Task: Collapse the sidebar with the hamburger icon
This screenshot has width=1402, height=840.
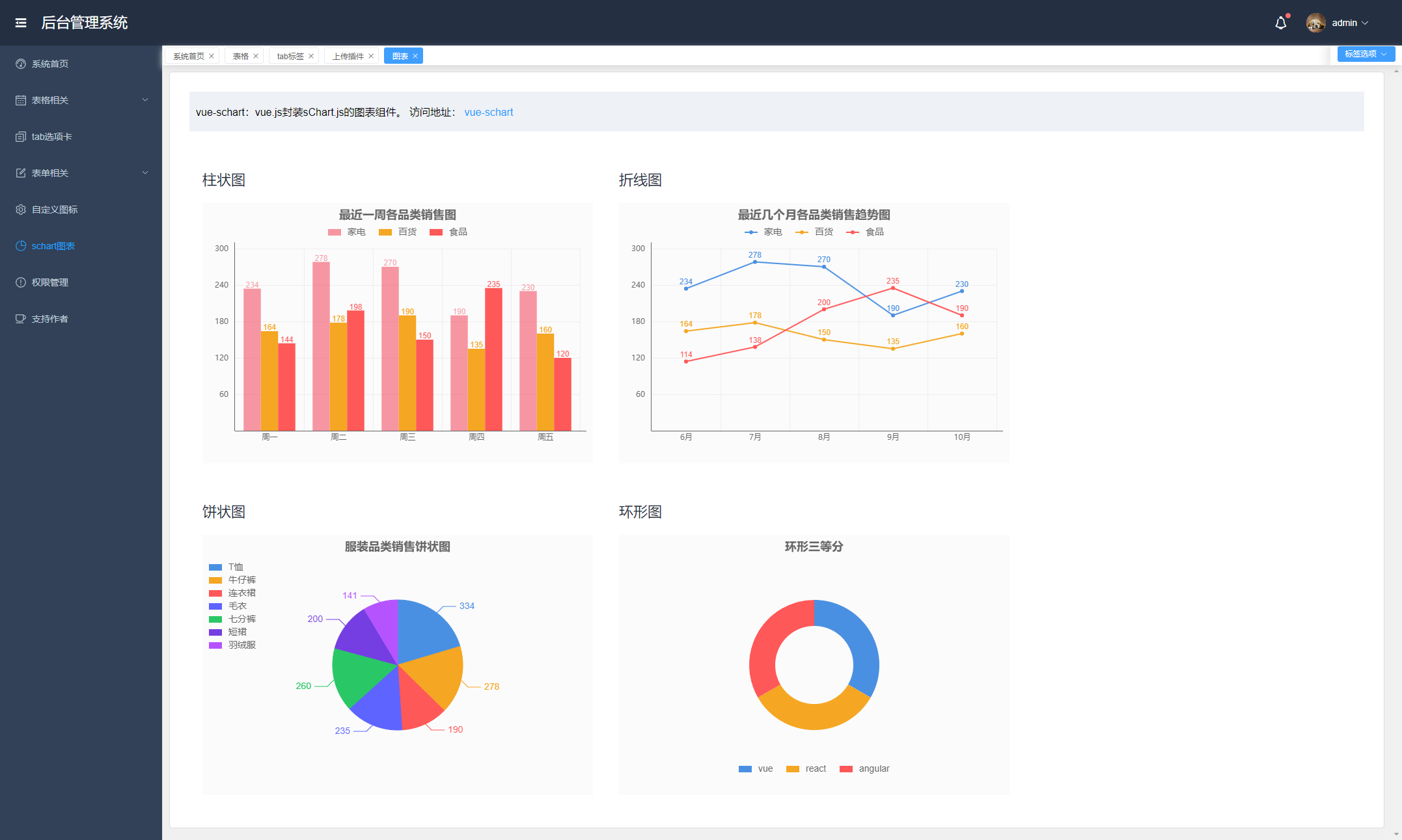Action: (21, 23)
